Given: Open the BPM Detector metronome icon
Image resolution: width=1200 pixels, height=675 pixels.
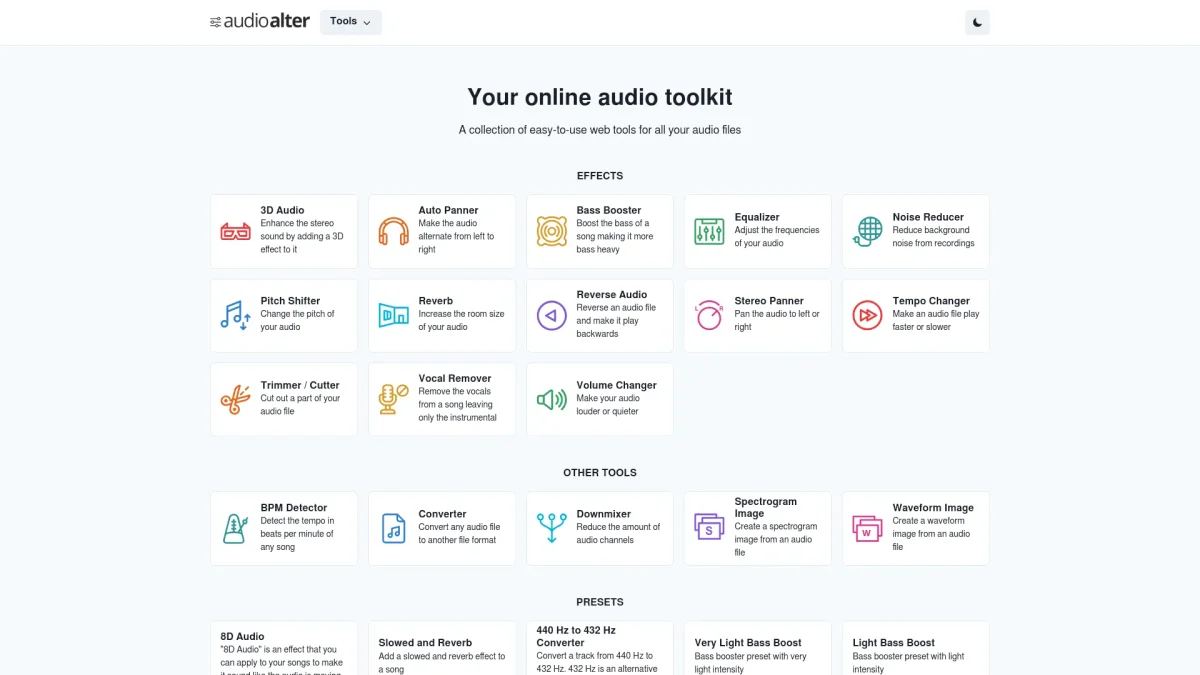Looking at the screenshot, I should tap(236, 528).
